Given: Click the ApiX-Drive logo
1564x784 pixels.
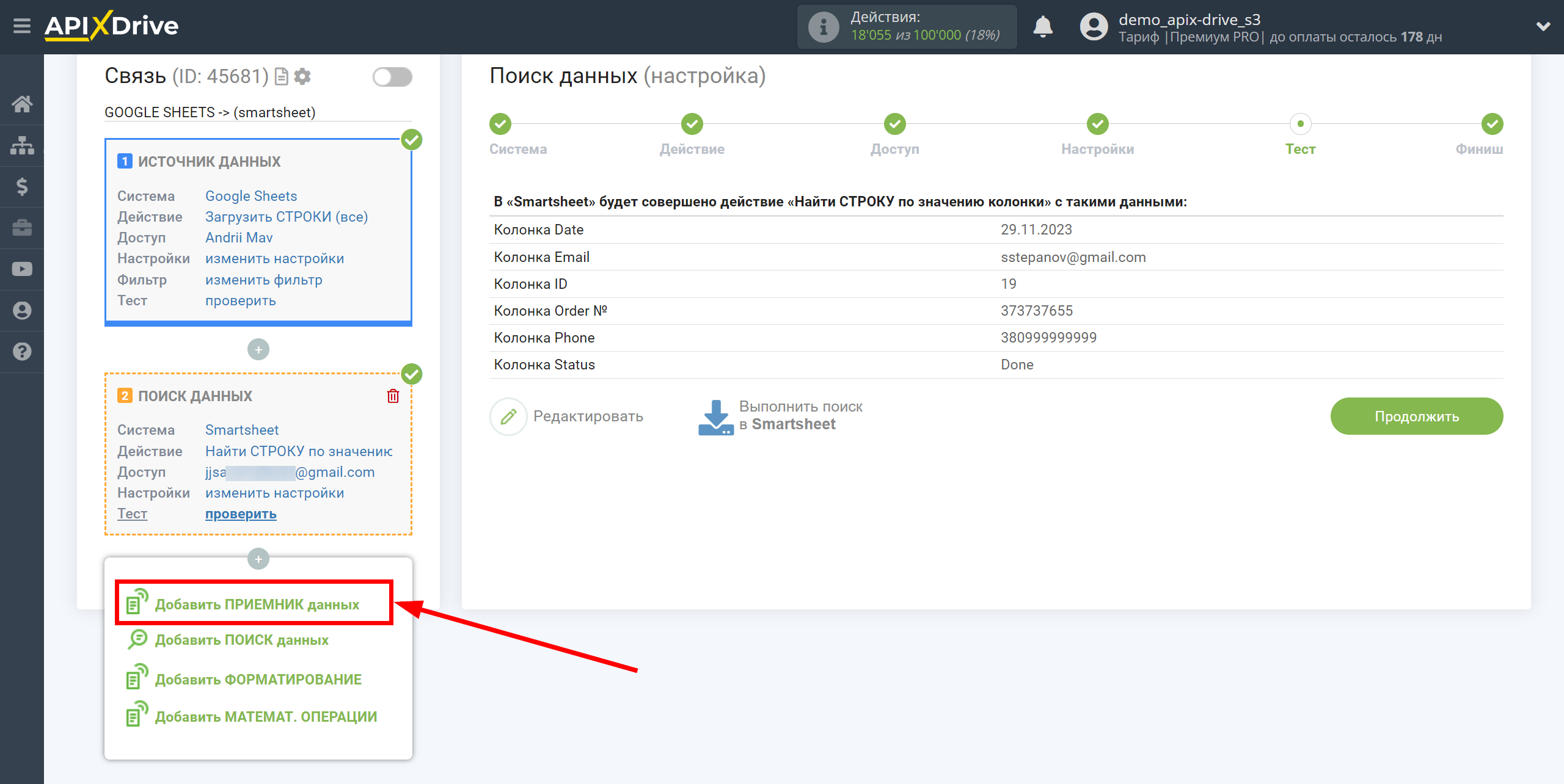Looking at the screenshot, I should (111, 26).
